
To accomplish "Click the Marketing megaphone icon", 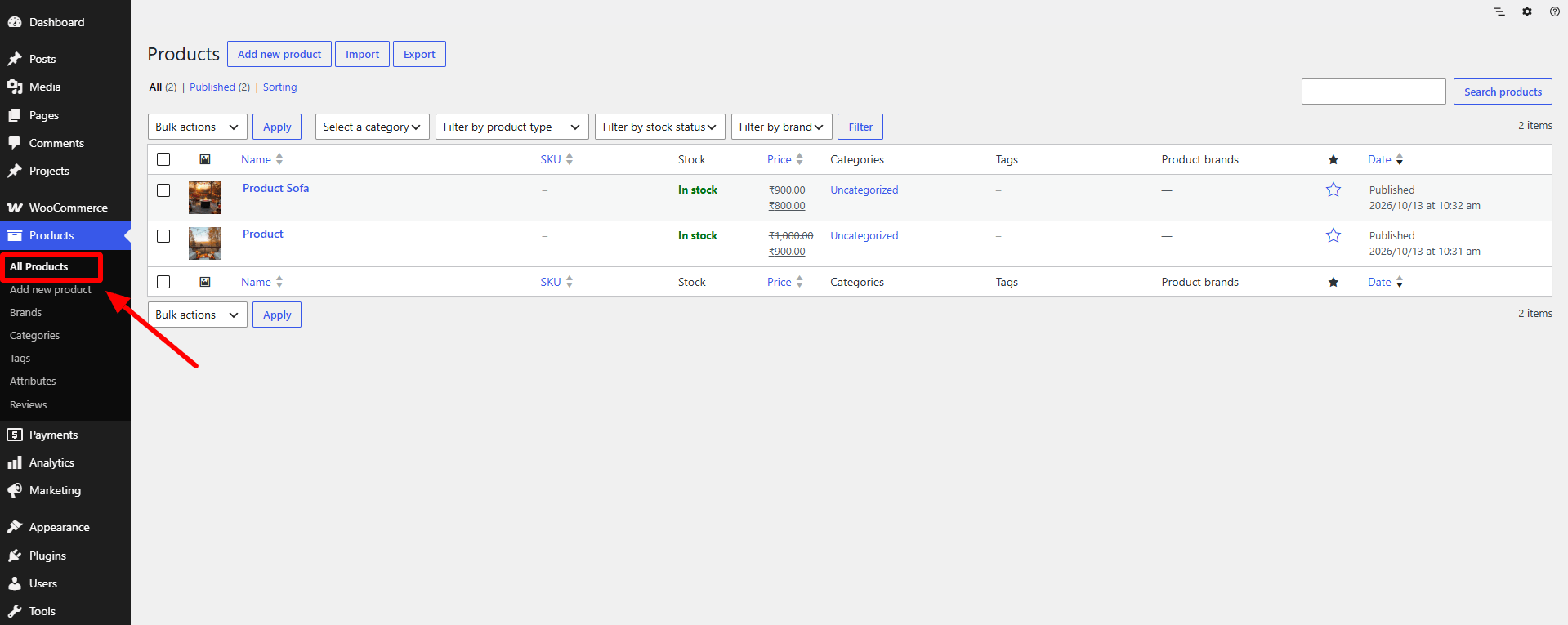I will click(15, 490).
